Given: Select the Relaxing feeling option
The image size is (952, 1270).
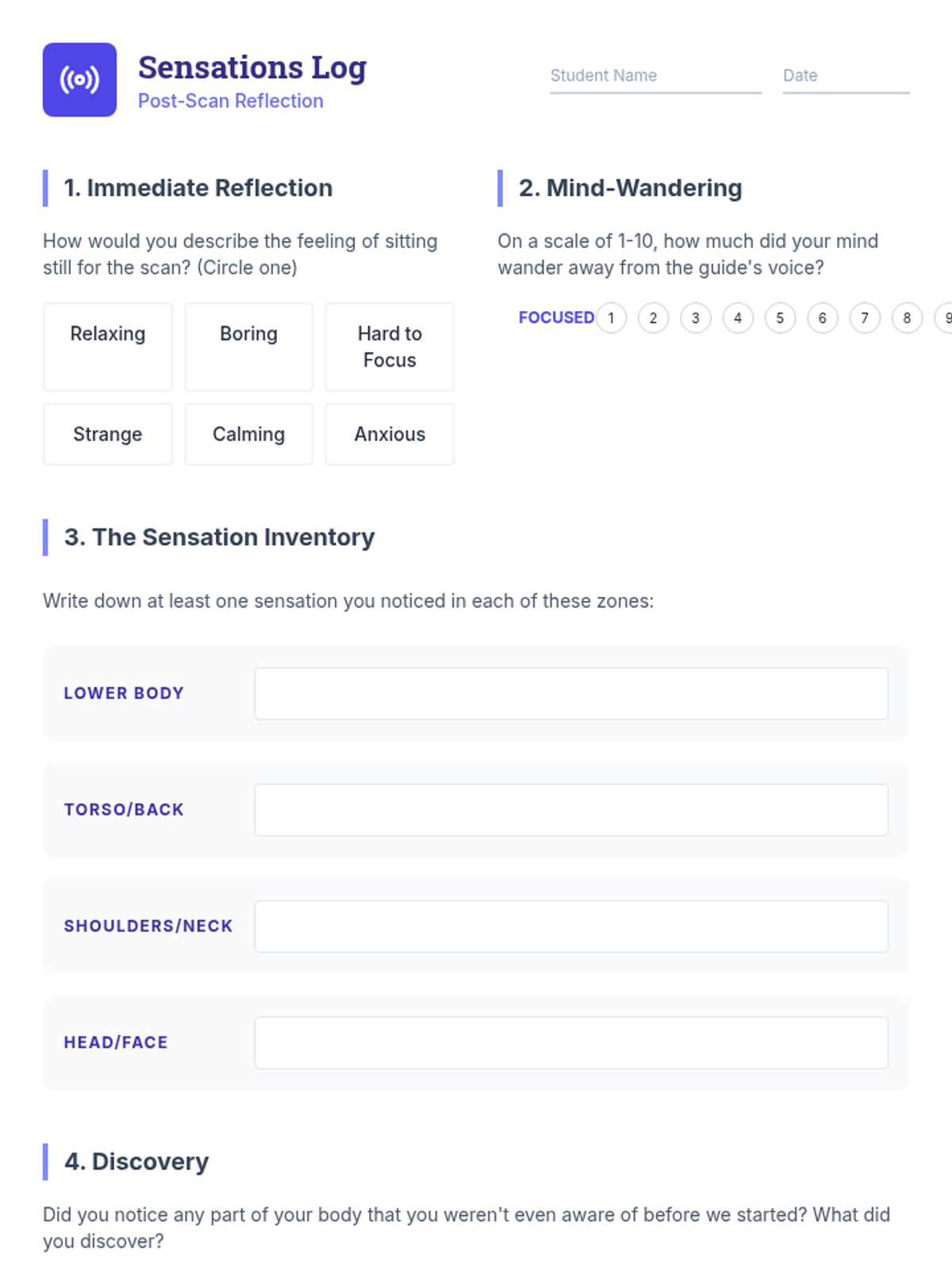Looking at the screenshot, I should pos(108,347).
